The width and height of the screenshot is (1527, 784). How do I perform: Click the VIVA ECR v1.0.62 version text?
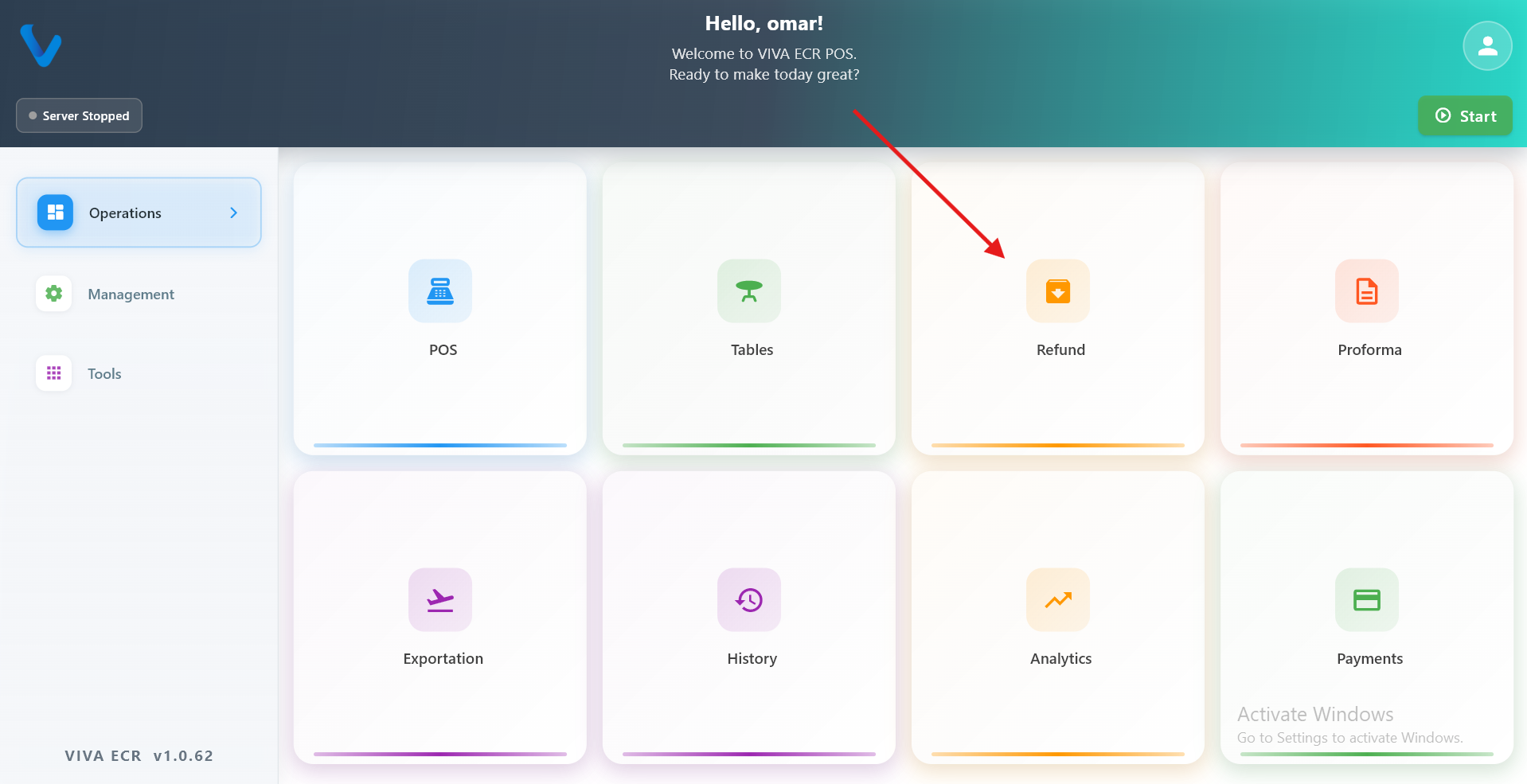[139, 756]
